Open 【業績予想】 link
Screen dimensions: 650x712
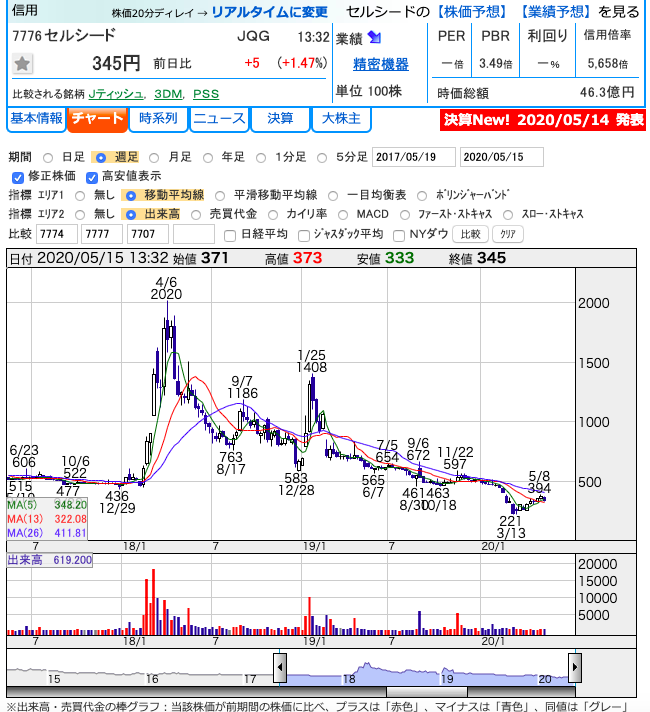555,11
